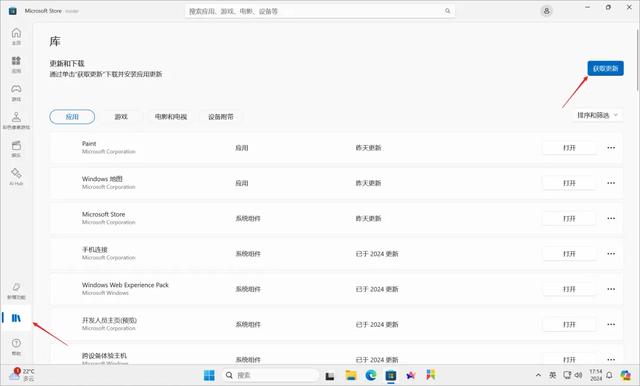Select the 游戏 (Games) filter tab

tap(121, 117)
